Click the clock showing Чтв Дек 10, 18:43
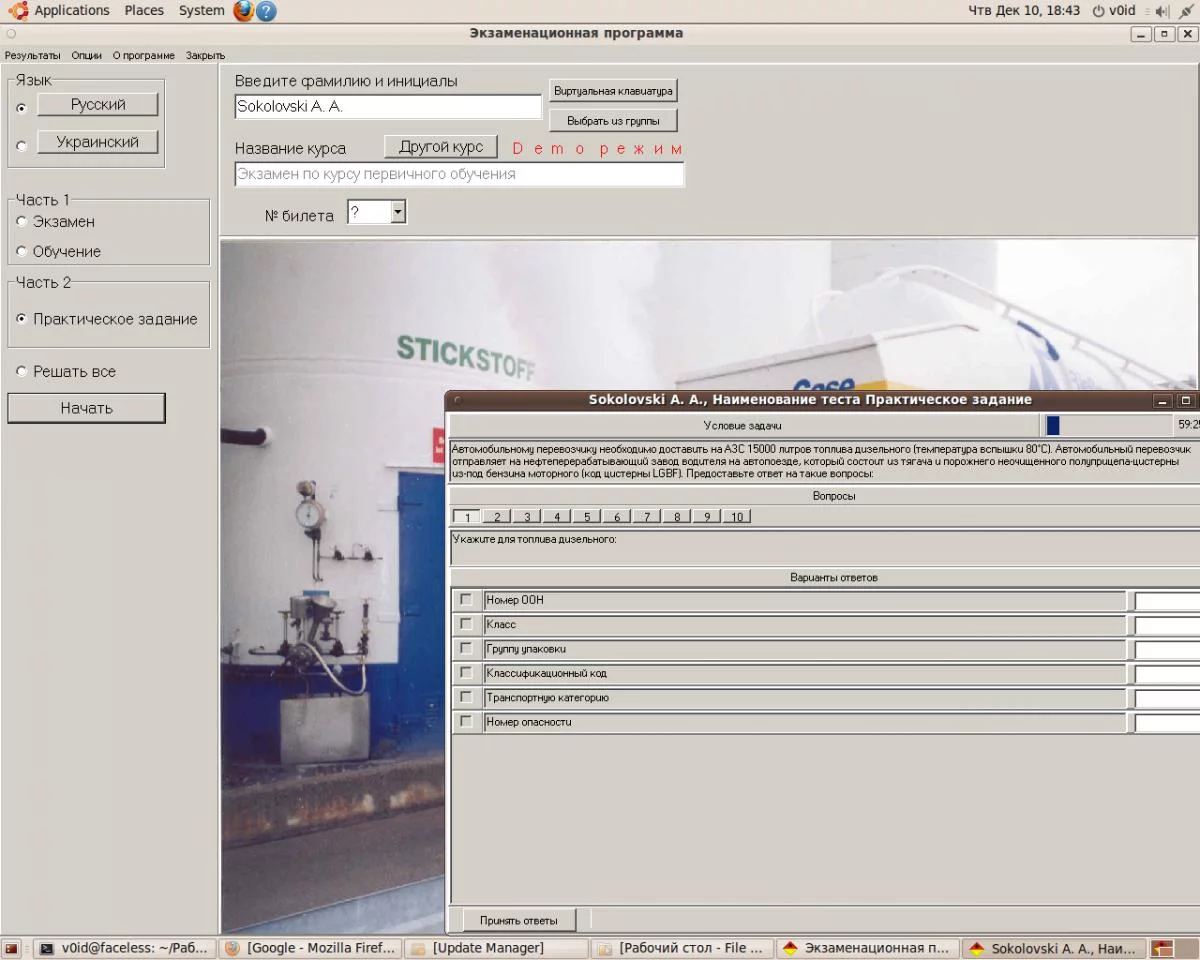The image size is (1200, 960). [1024, 11]
